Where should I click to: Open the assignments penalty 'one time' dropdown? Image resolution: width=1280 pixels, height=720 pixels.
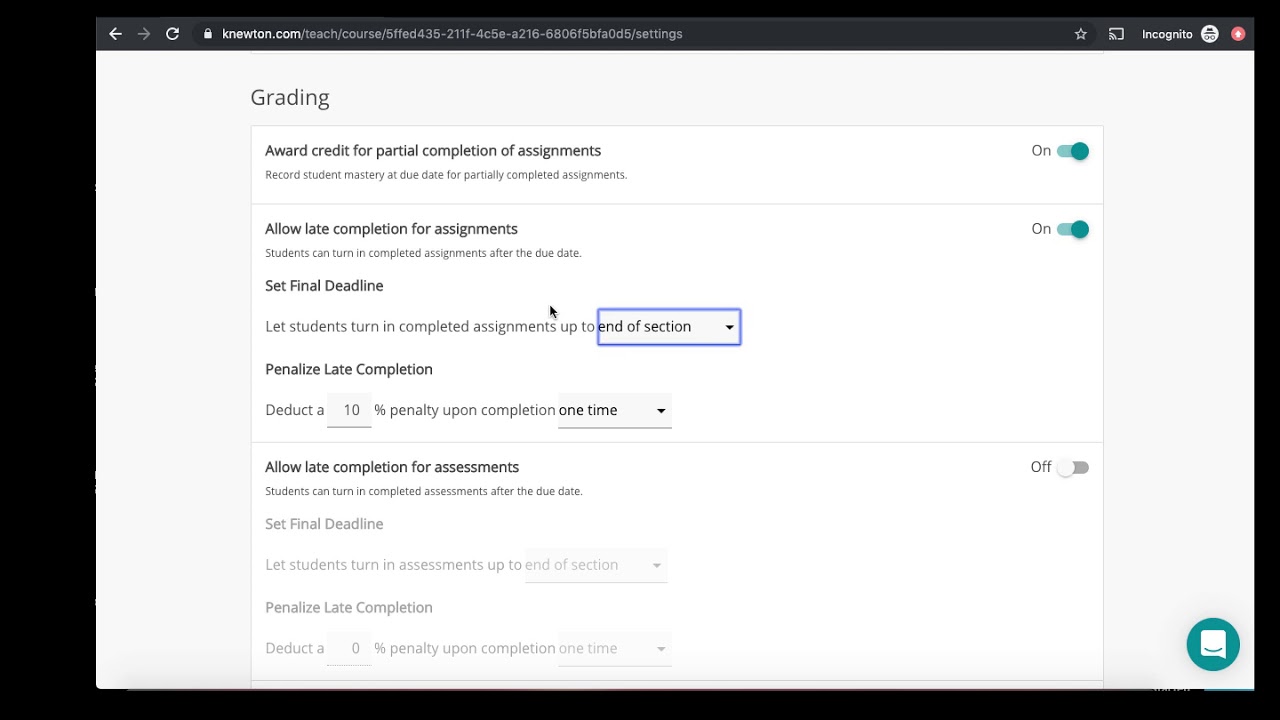tap(614, 410)
